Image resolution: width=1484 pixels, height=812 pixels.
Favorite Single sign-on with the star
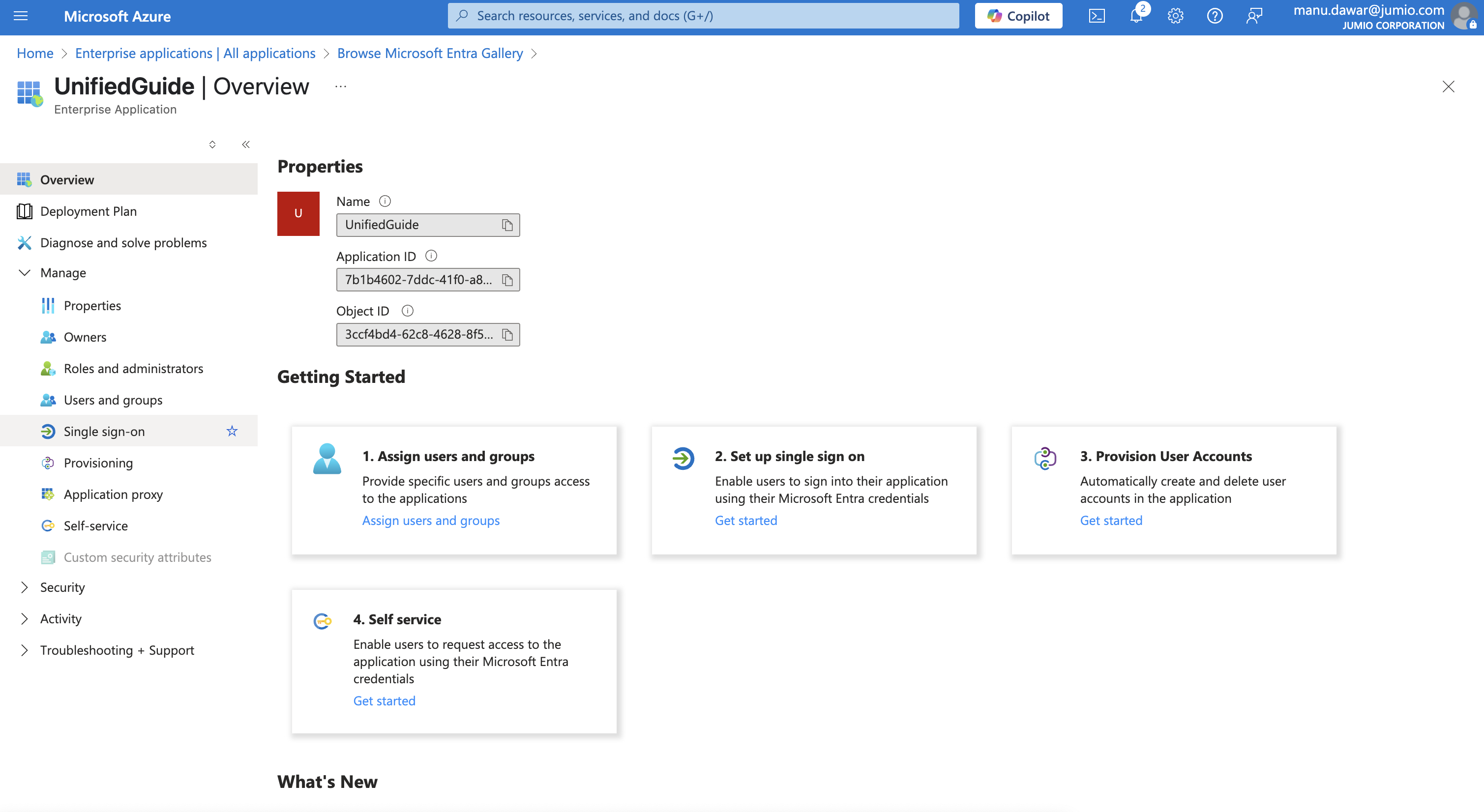(232, 432)
